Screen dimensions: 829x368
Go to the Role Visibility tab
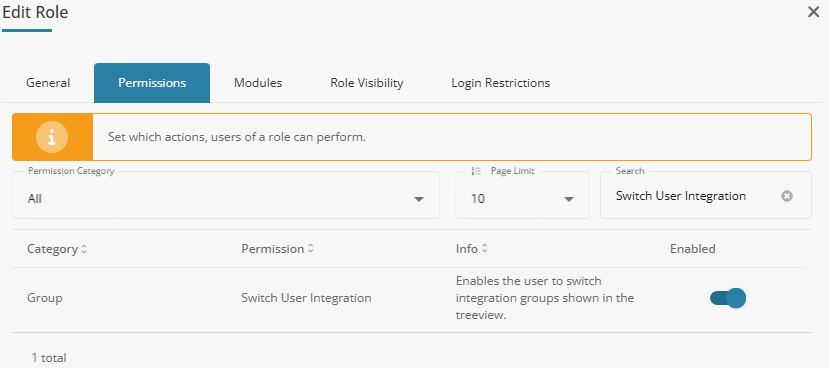pos(367,83)
